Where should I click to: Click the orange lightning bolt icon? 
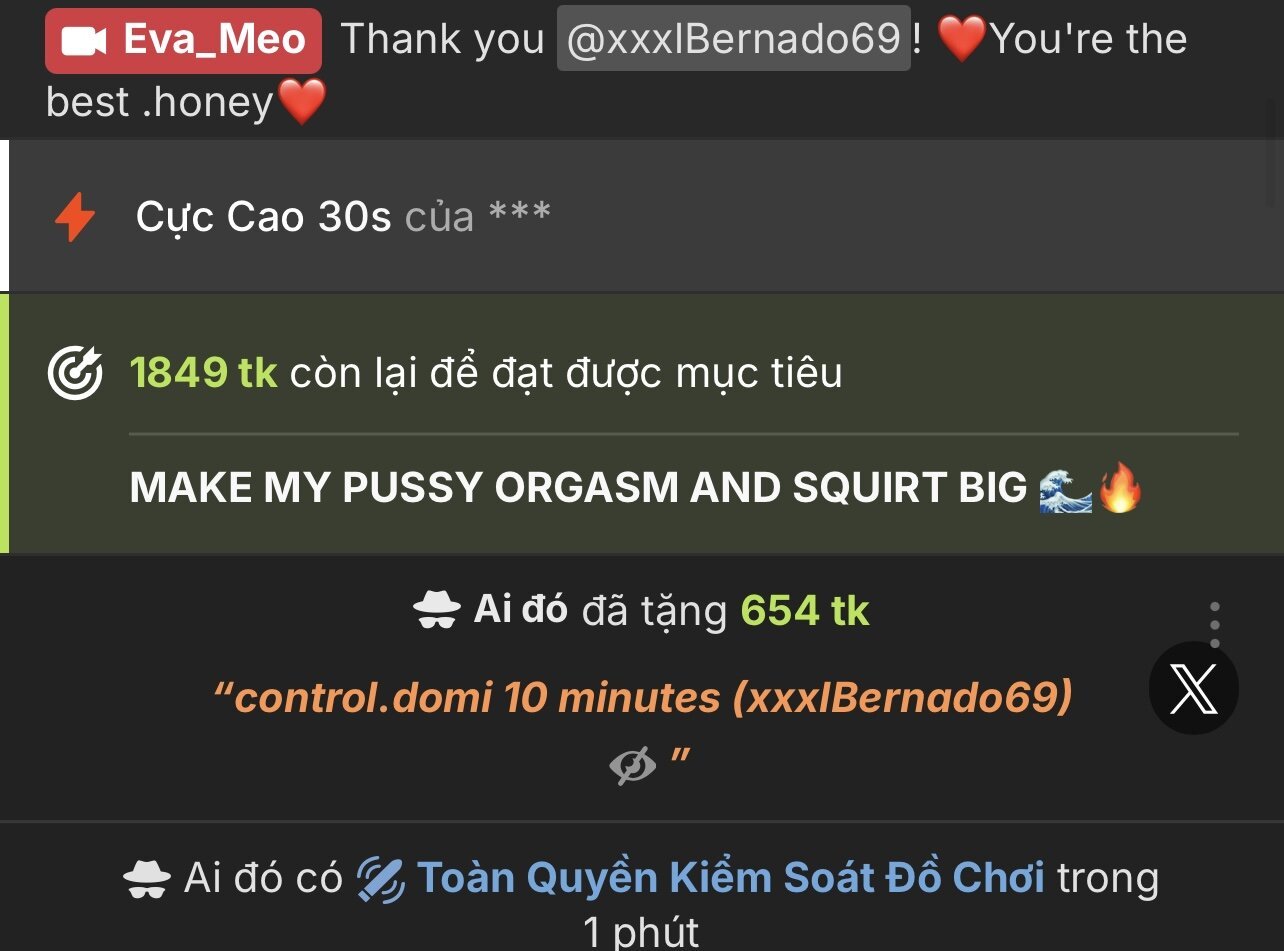point(75,217)
